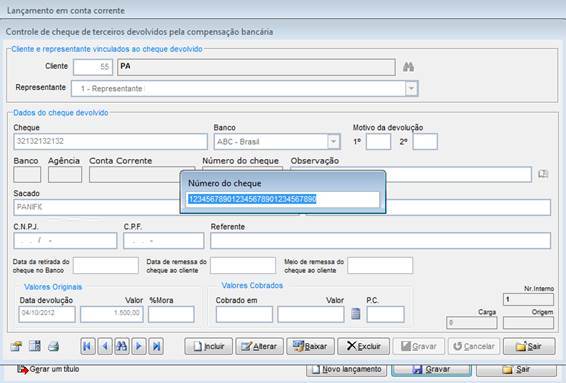The image size is (566, 383).
Task: Click the Data devolução field 04/10/2012
Action: tap(47, 314)
